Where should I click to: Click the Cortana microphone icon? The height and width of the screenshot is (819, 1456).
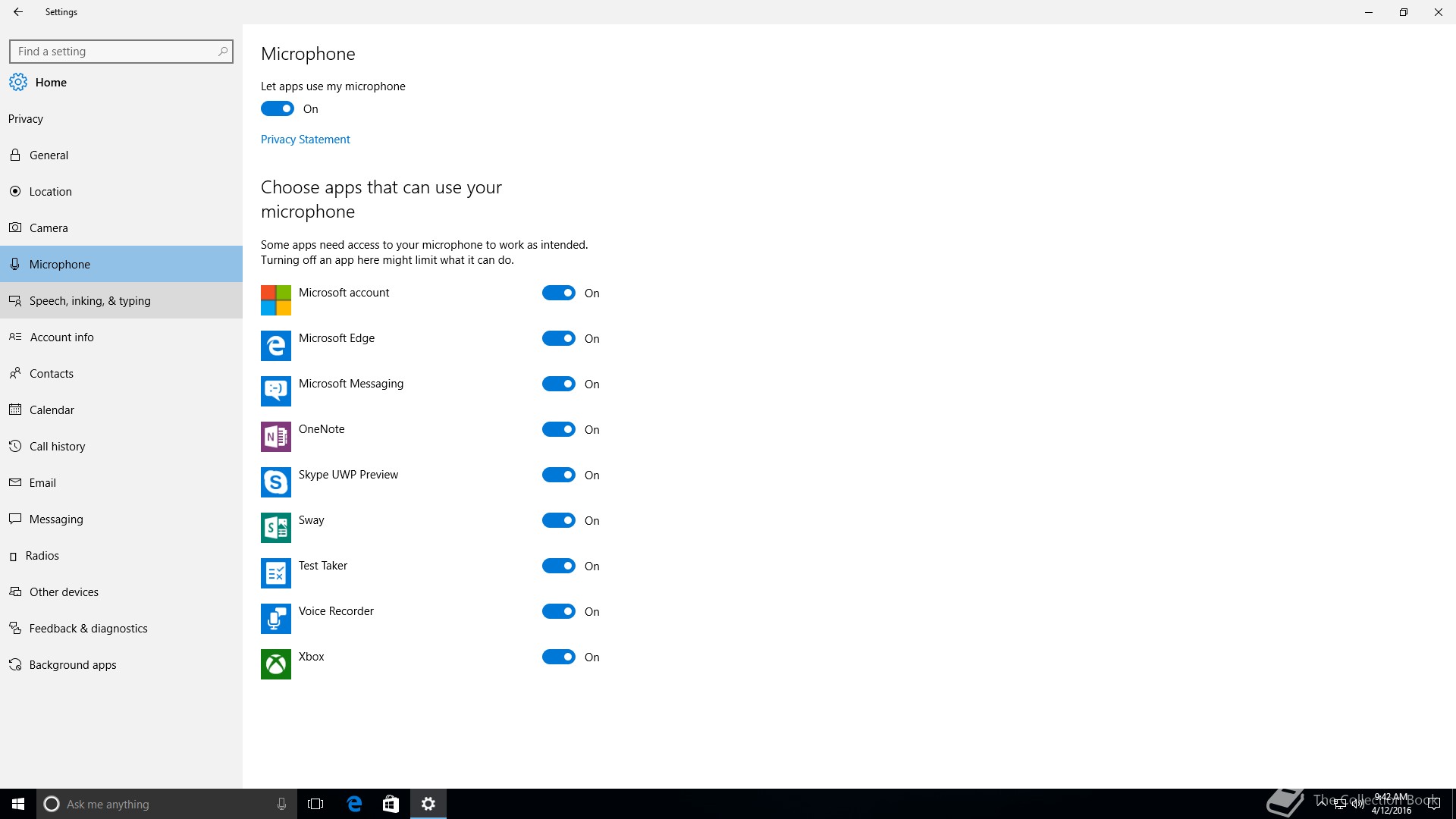[281, 804]
